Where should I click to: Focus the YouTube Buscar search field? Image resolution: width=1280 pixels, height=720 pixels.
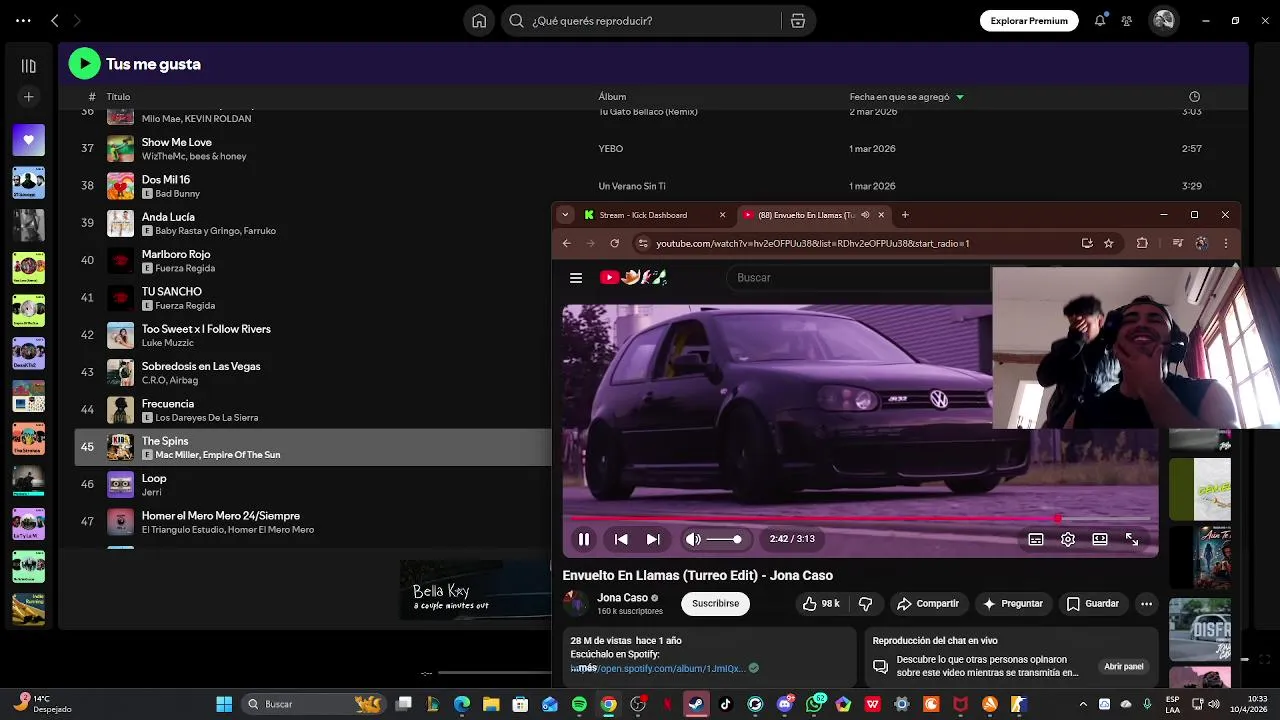point(860,278)
